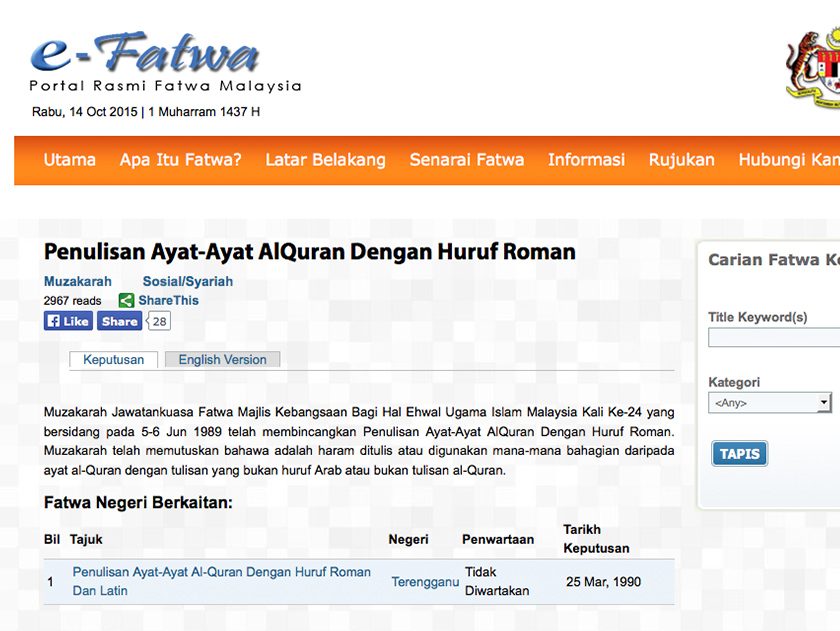Open the Kategori dropdown

click(x=770, y=402)
